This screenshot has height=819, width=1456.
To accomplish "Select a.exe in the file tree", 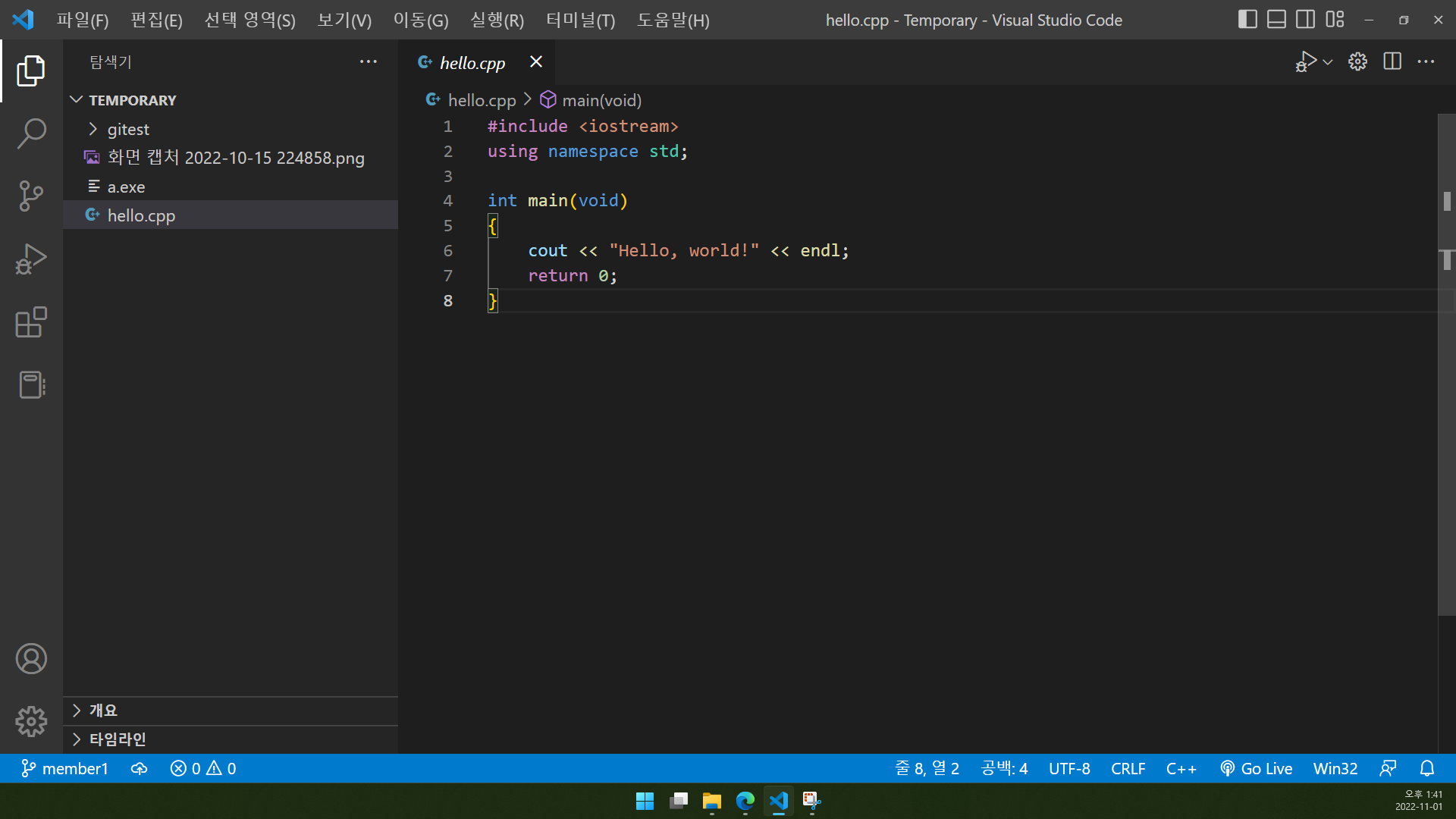I will click(x=231, y=187).
